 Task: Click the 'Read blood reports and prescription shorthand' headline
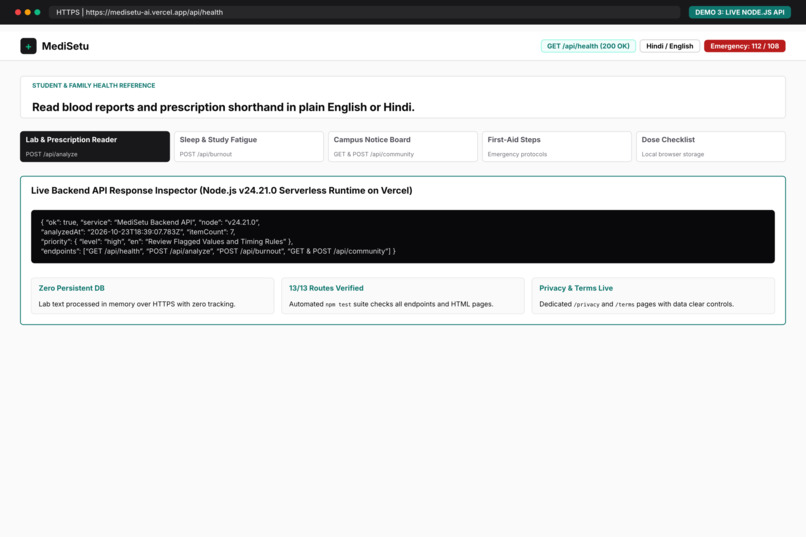click(x=223, y=107)
